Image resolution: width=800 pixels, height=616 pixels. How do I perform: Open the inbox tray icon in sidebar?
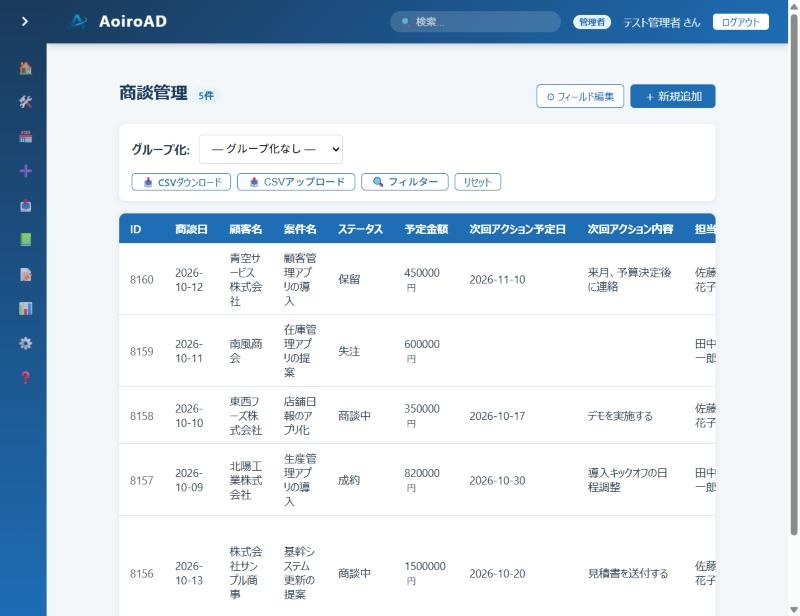(x=26, y=206)
